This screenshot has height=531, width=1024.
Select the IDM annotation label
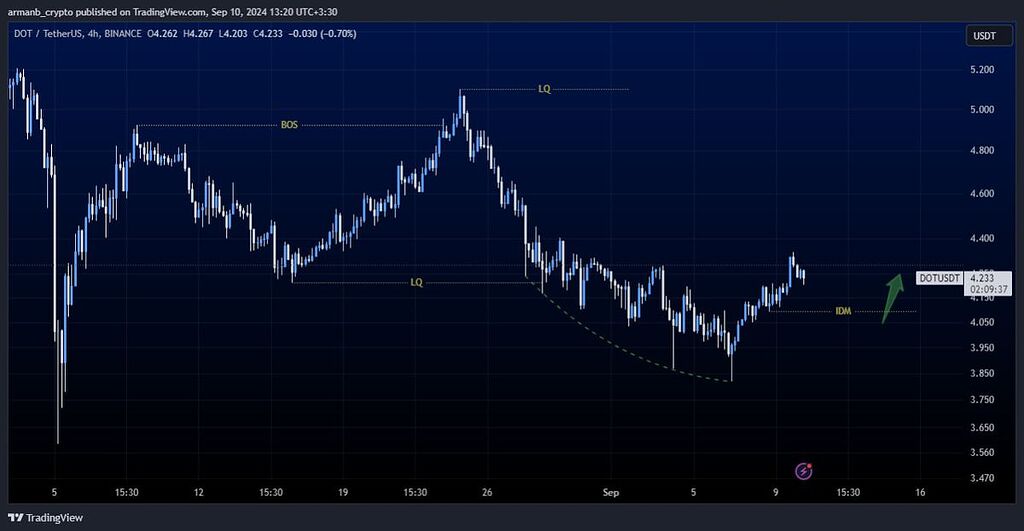pyautogui.click(x=842, y=312)
